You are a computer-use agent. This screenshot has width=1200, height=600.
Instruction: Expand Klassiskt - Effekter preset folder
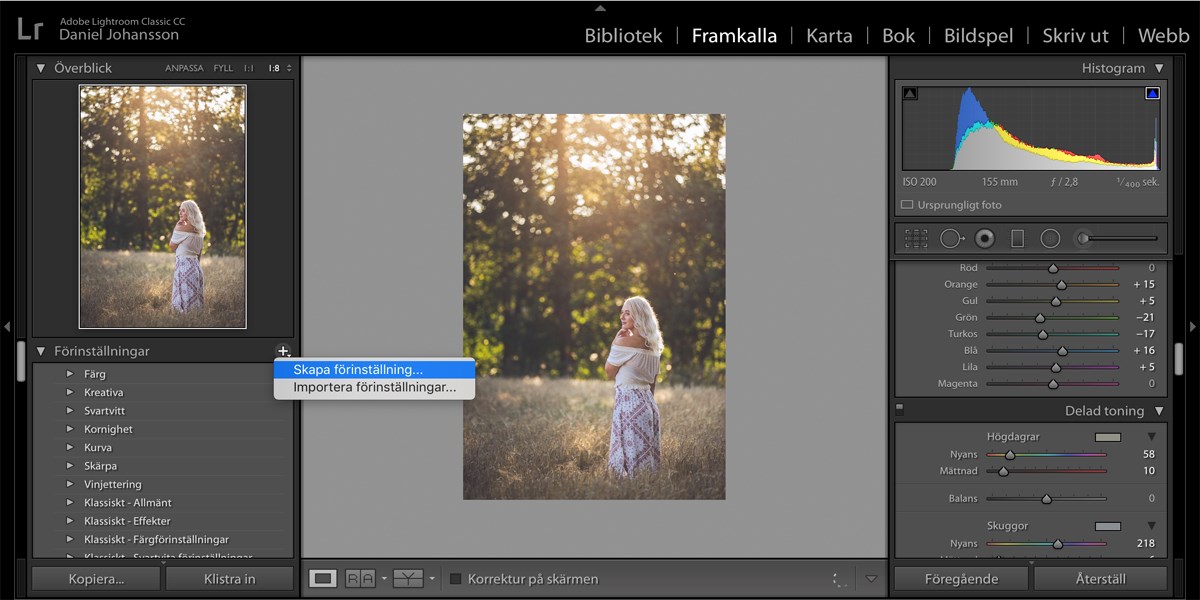[x=70, y=521]
